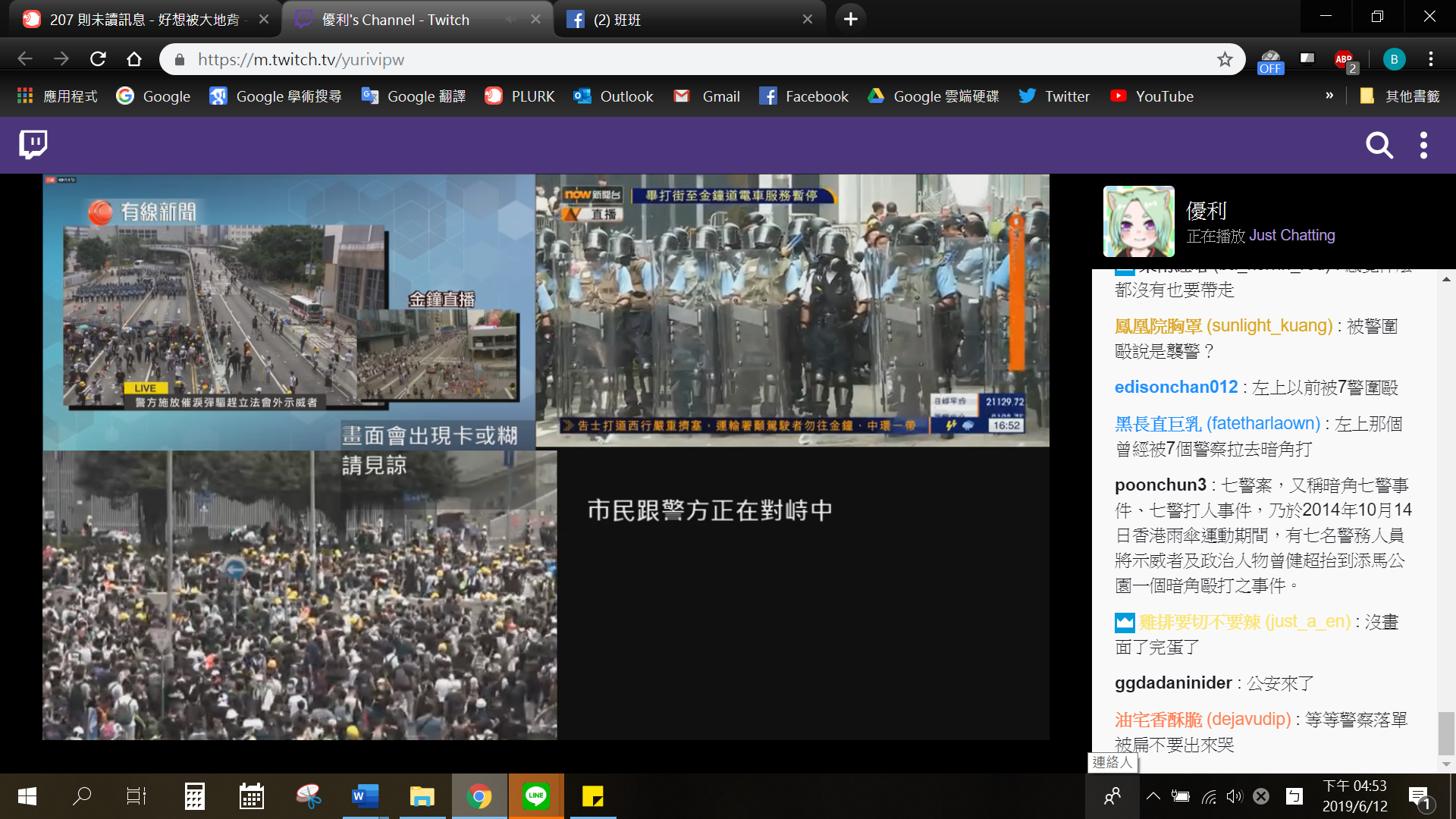Open Twitch three-dot options menu
Image resolution: width=1456 pixels, height=819 pixels.
pos(1423,145)
